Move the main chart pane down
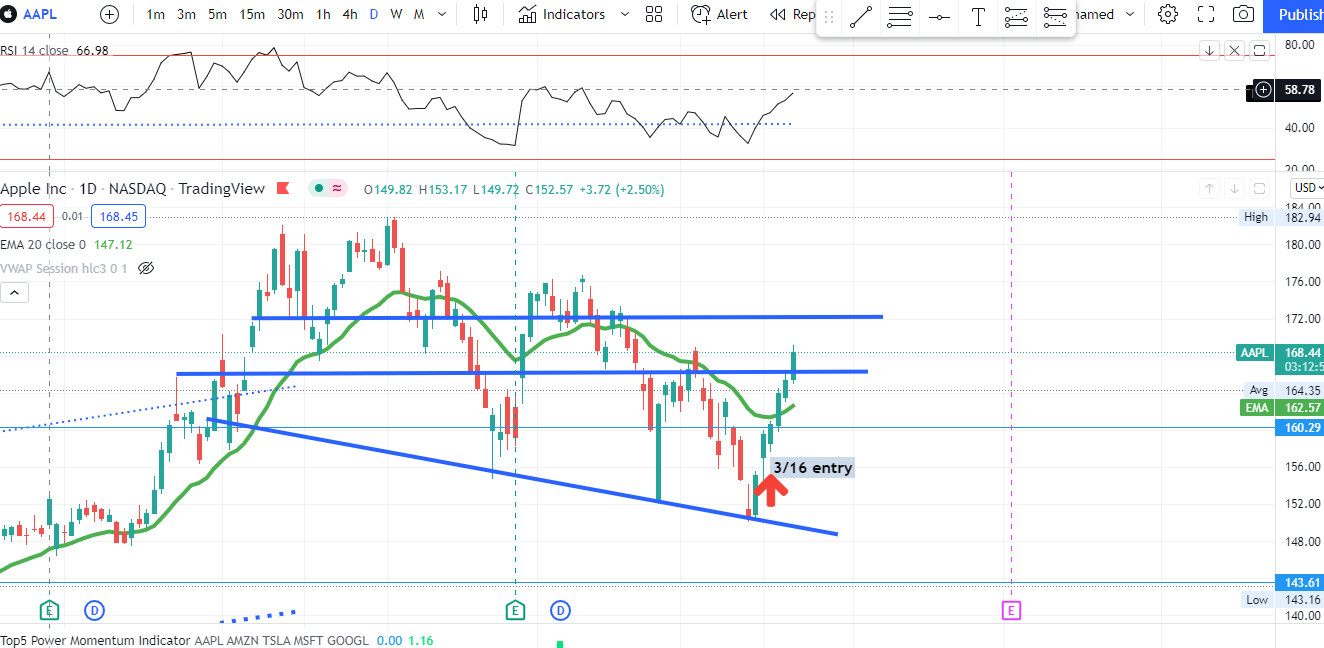This screenshot has width=1324, height=648. point(1235,189)
